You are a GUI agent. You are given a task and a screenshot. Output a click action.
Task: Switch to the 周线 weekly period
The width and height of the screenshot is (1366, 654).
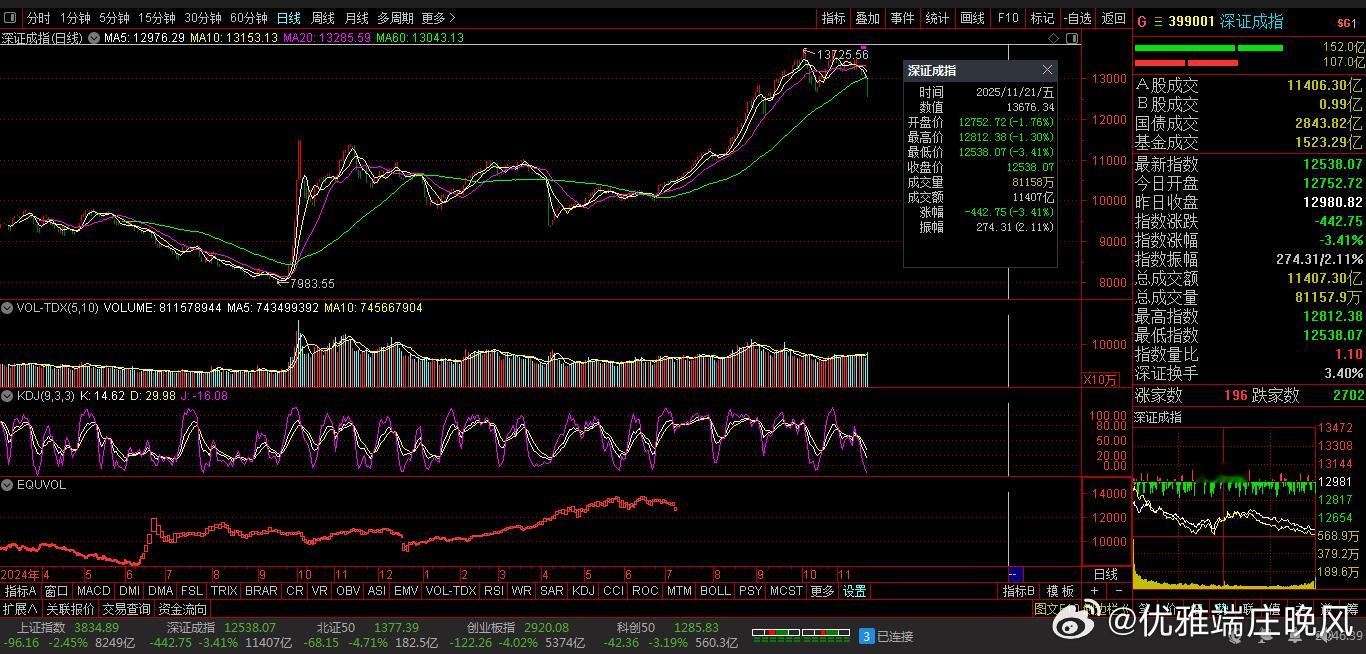(322, 18)
